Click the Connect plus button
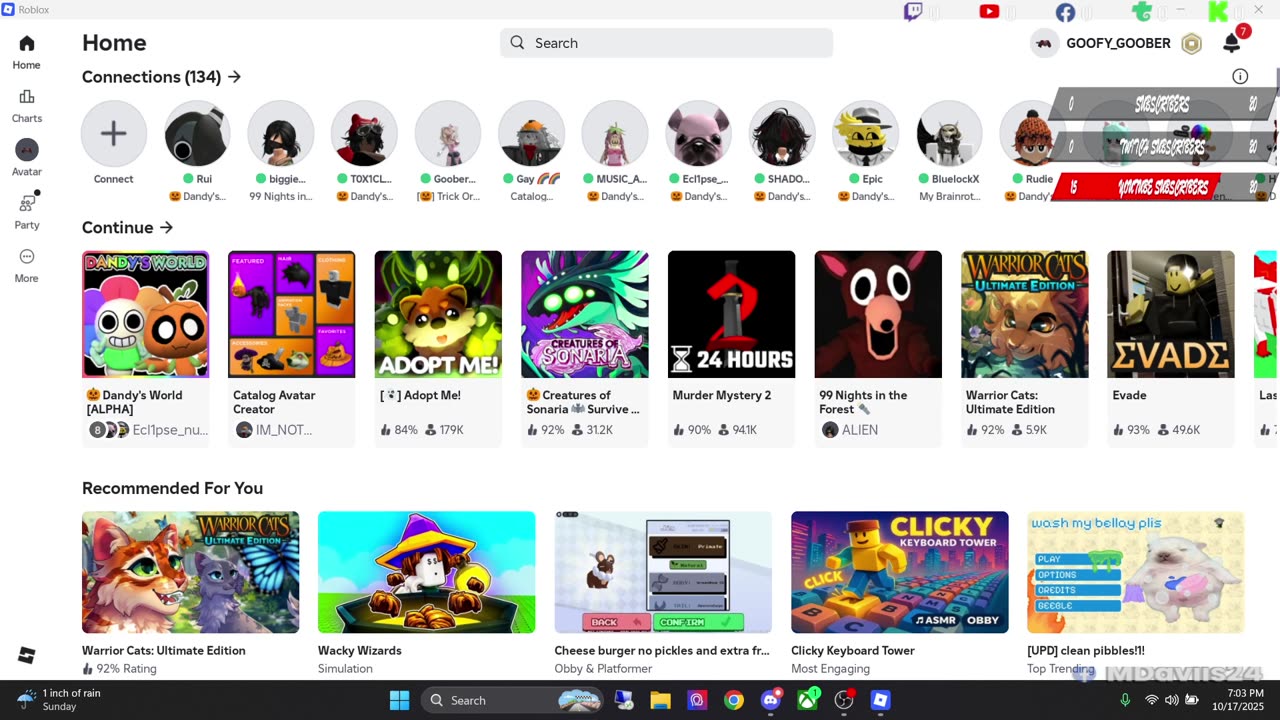The width and height of the screenshot is (1280, 720). (114, 133)
